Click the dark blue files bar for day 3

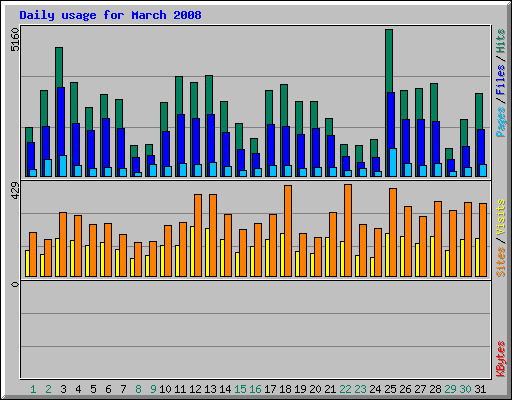(61, 122)
